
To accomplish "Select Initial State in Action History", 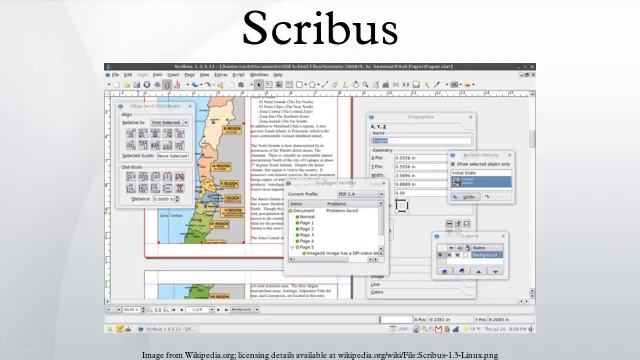I will (481, 173).
